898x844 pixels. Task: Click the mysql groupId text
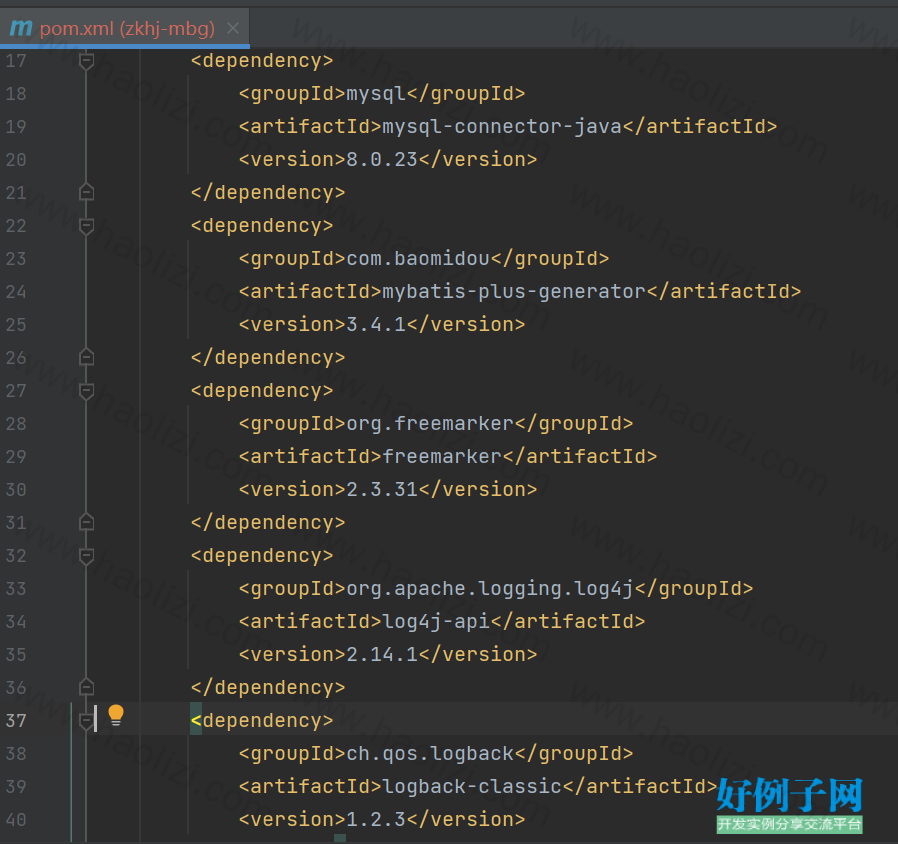pyautogui.click(x=376, y=93)
